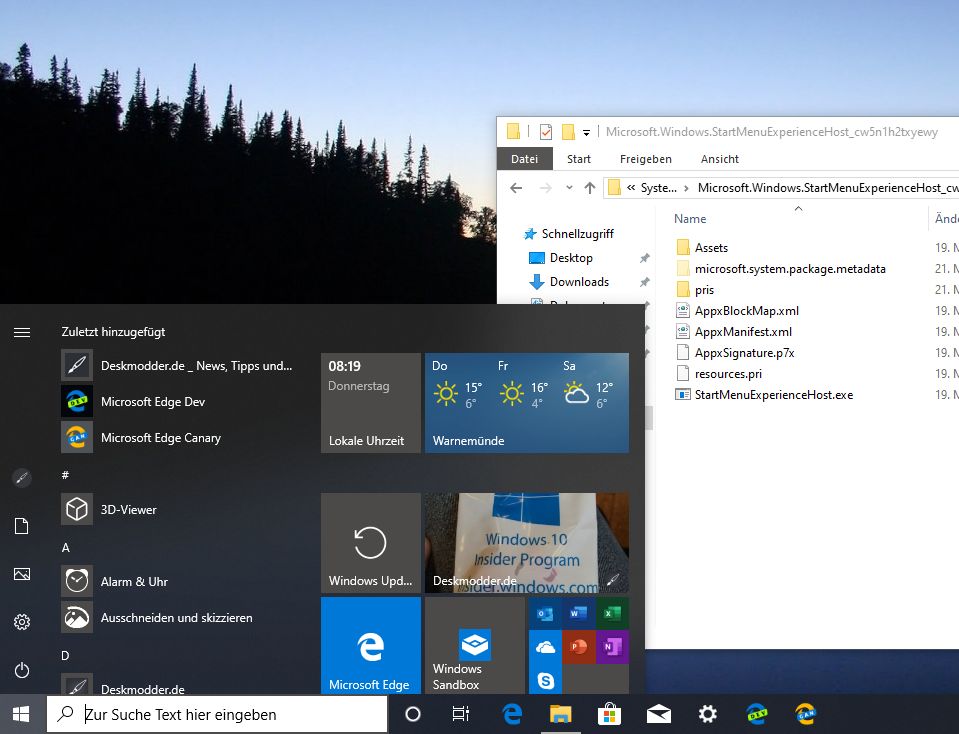Open the Deskmodder.de Insider Program tile

coord(527,543)
